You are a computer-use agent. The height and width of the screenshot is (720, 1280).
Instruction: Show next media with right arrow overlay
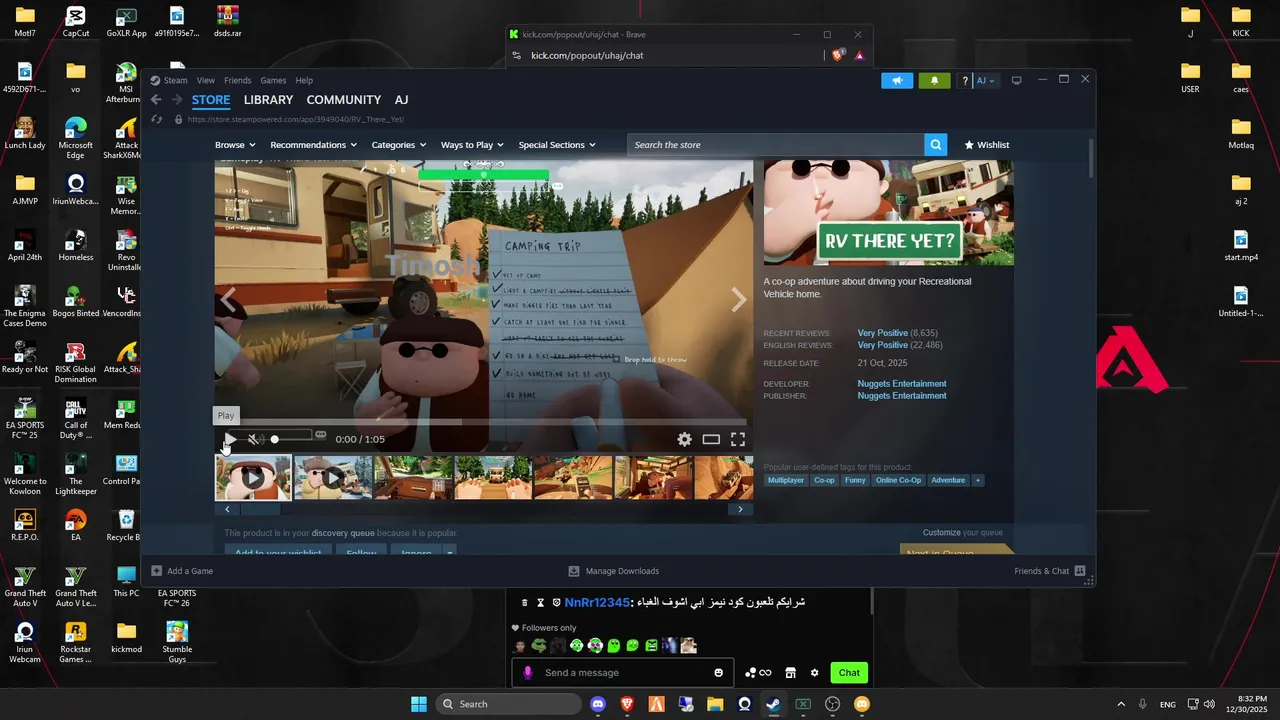(738, 299)
